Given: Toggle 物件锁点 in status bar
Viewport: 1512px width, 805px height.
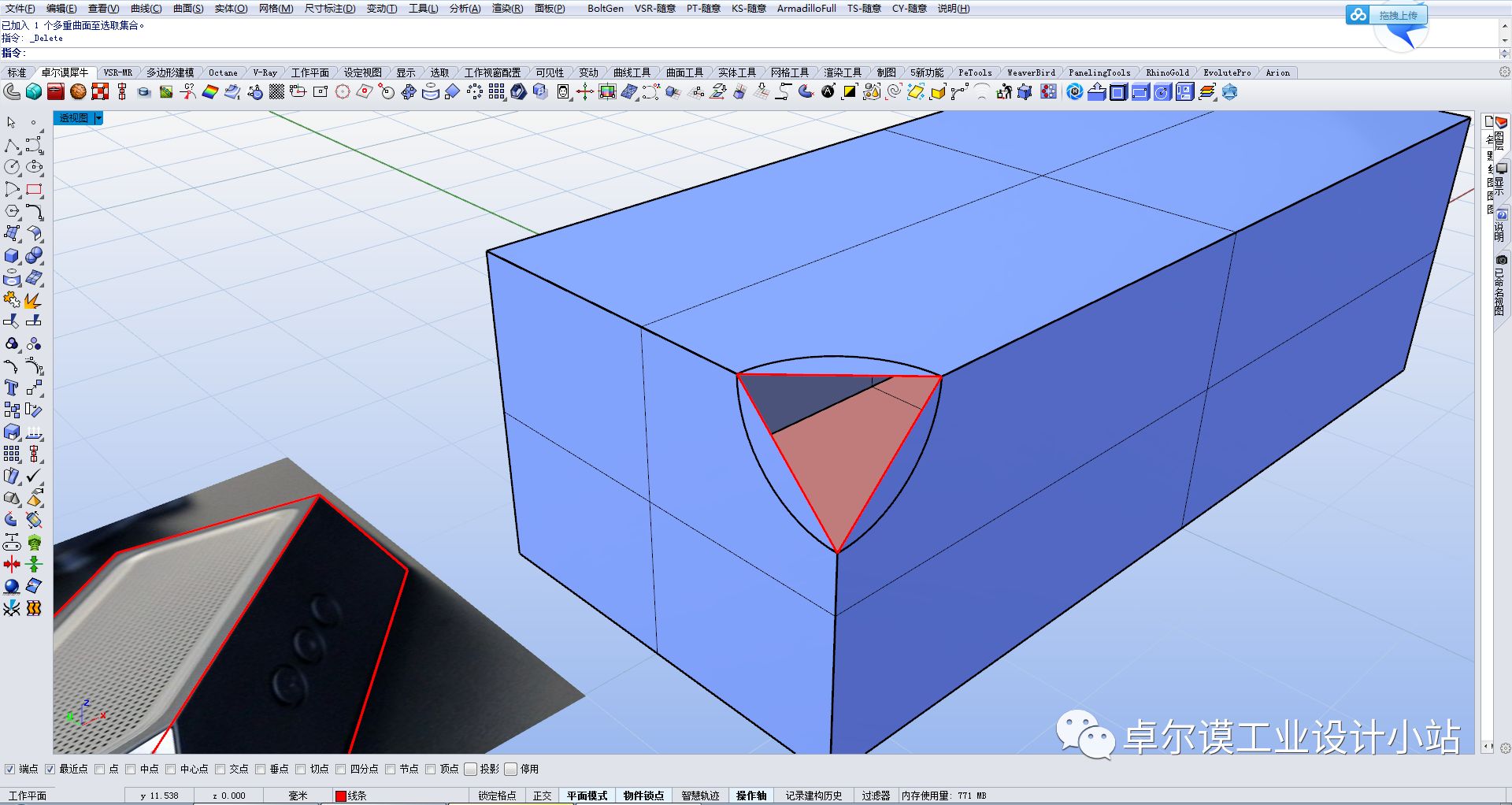Looking at the screenshot, I should pyautogui.click(x=643, y=796).
